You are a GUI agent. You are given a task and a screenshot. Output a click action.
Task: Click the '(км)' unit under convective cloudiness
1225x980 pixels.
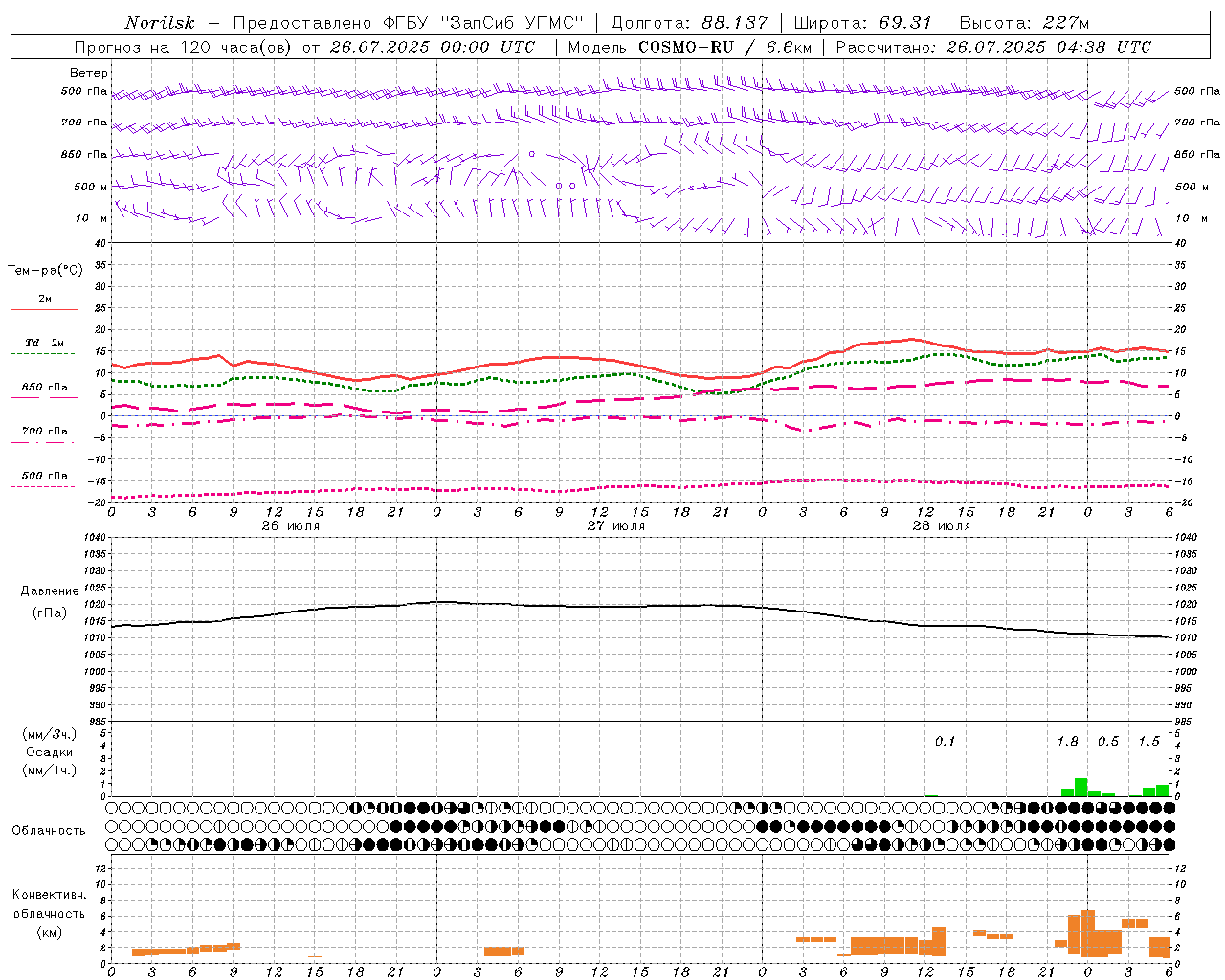point(49,932)
